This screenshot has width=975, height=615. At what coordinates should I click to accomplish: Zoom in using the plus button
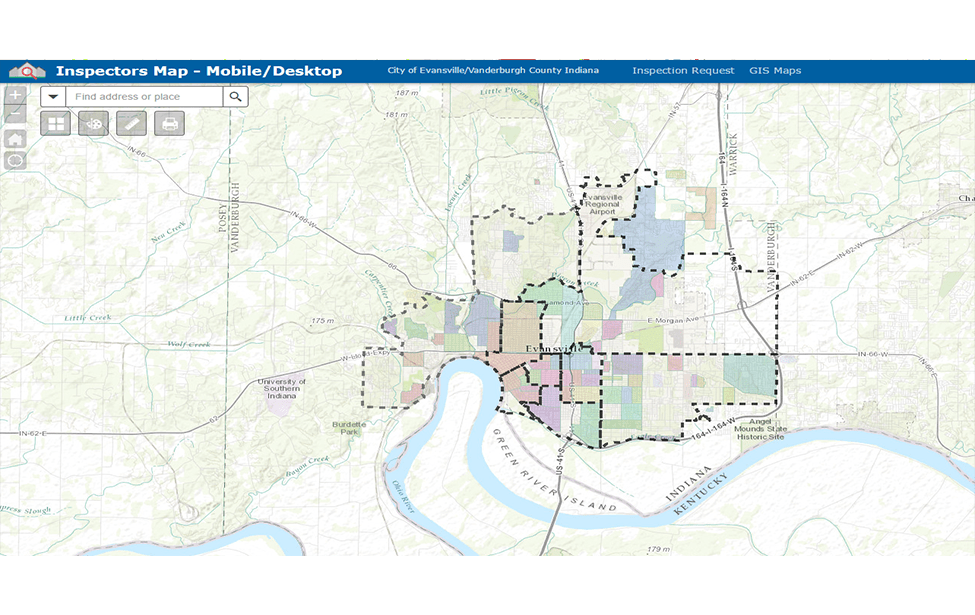coord(14,94)
